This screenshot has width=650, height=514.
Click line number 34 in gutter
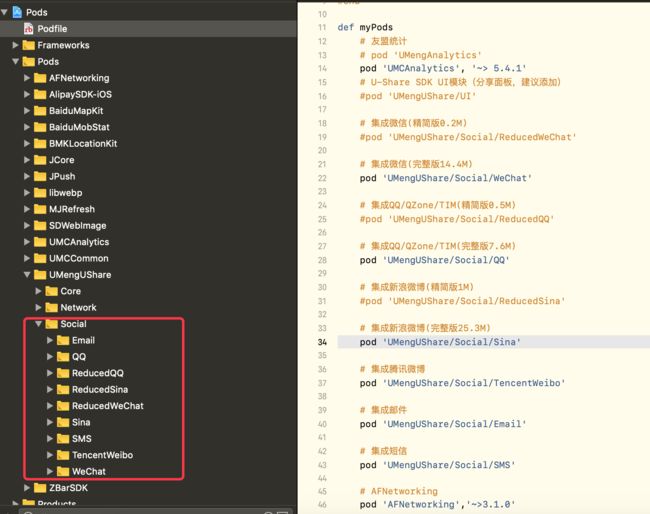tap(322, 342)
